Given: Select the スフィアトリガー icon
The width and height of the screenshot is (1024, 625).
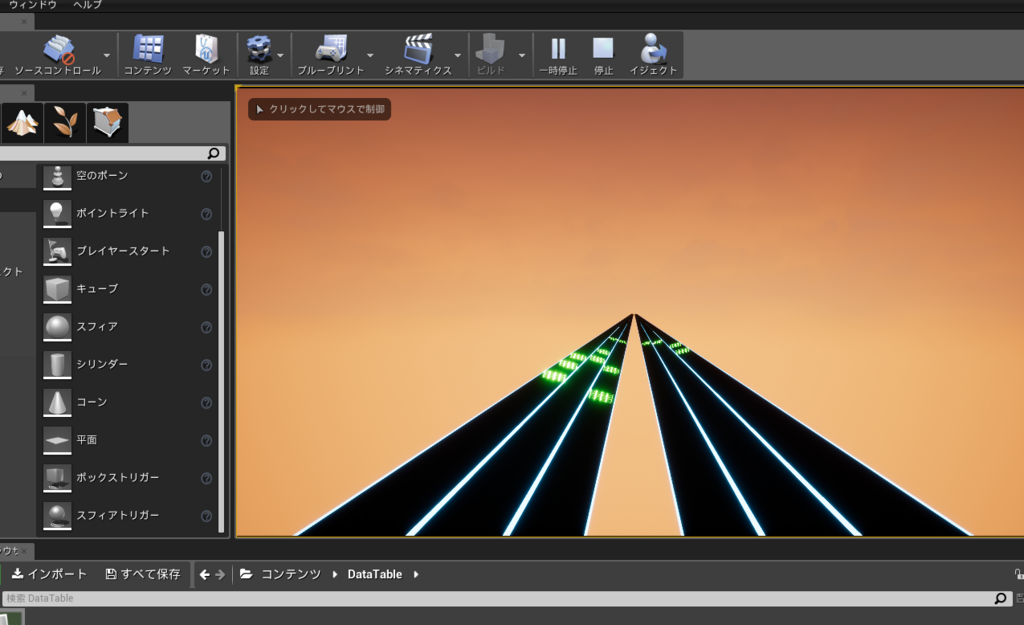Looking at the screenshot, I should [x=57, y=516].
